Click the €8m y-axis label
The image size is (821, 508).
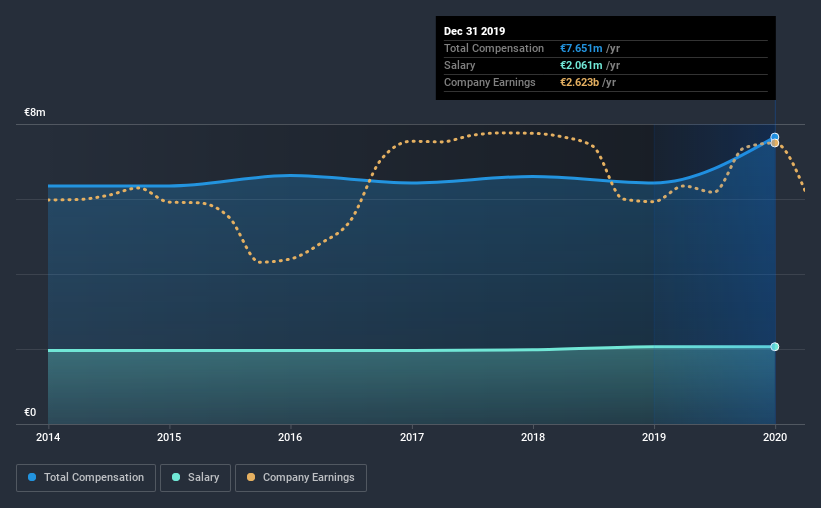point(35,113)
